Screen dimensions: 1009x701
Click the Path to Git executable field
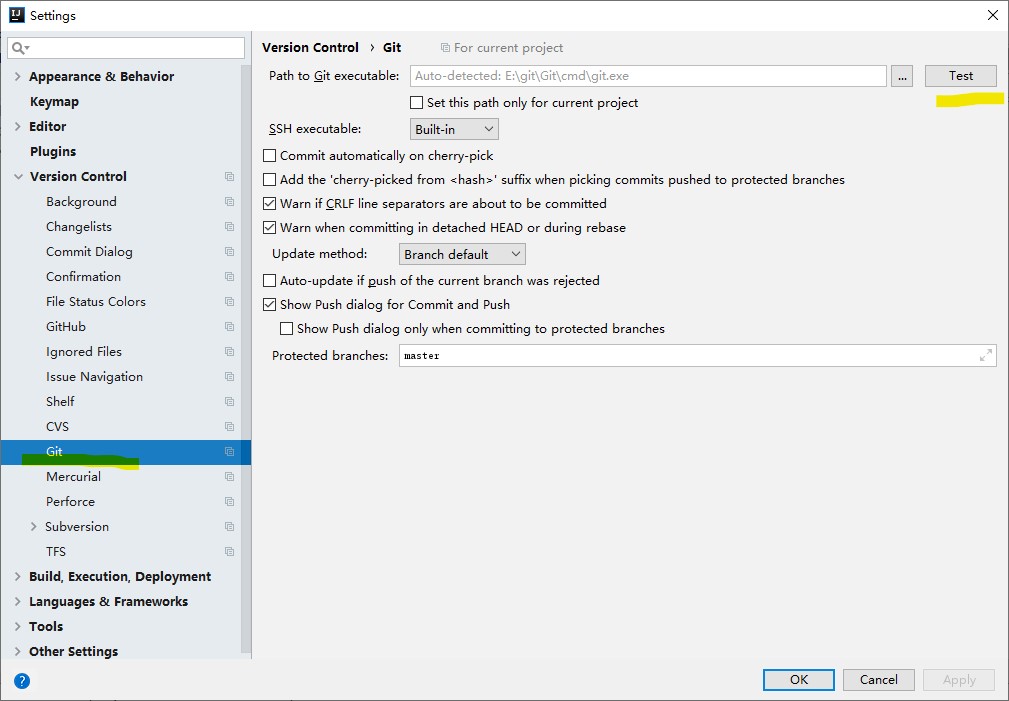648,76
